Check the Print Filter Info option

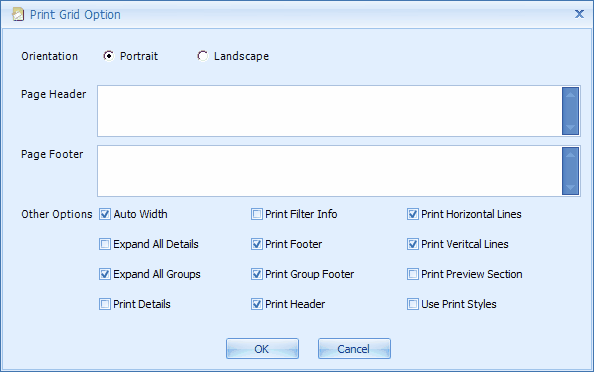[257, 214]
